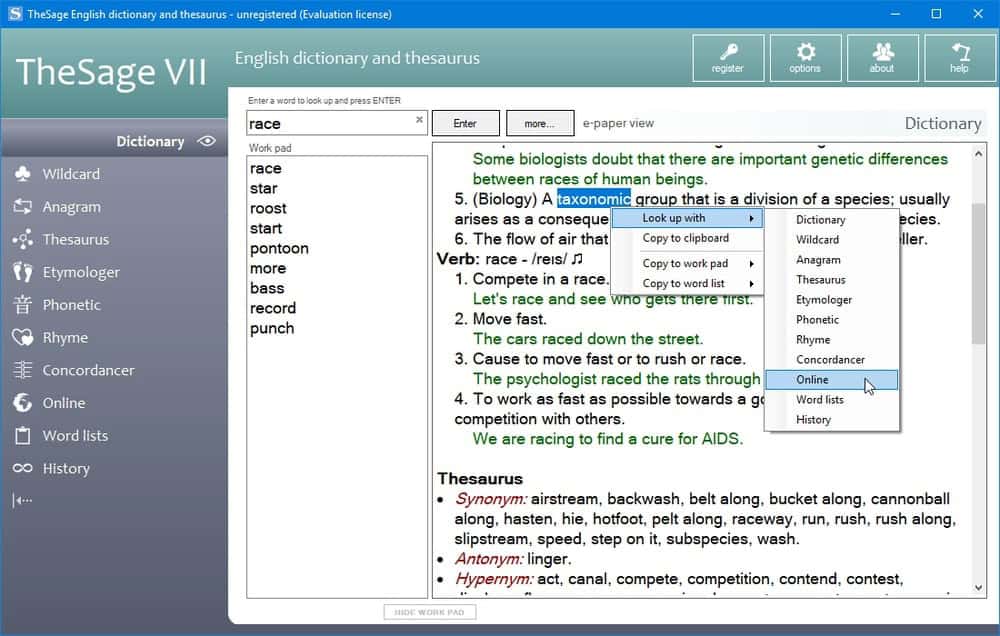Open the options gear button
Viewport: 1000px width, 636px height.
(x=805, y=58)
